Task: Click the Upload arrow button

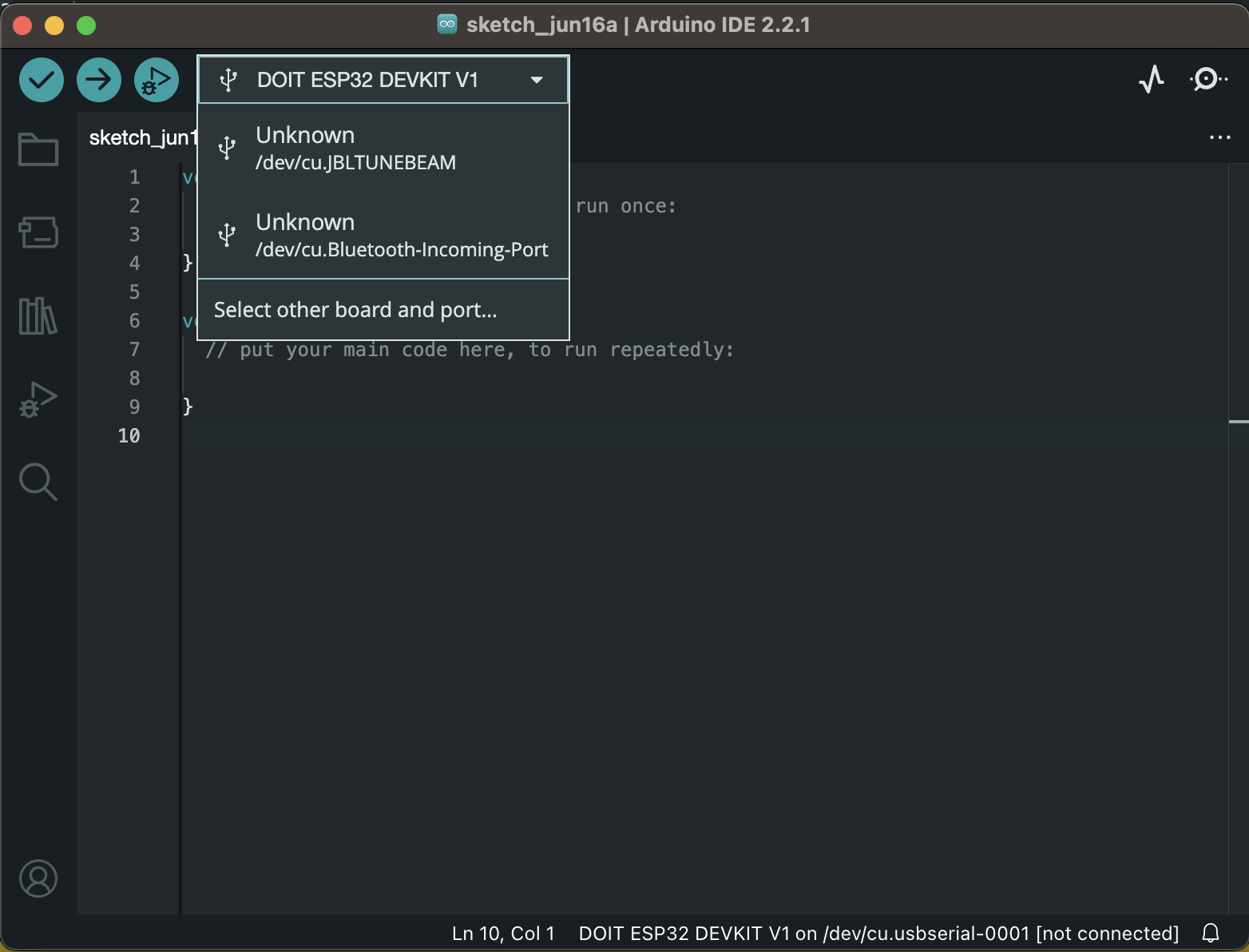Action: coord(99,80)
